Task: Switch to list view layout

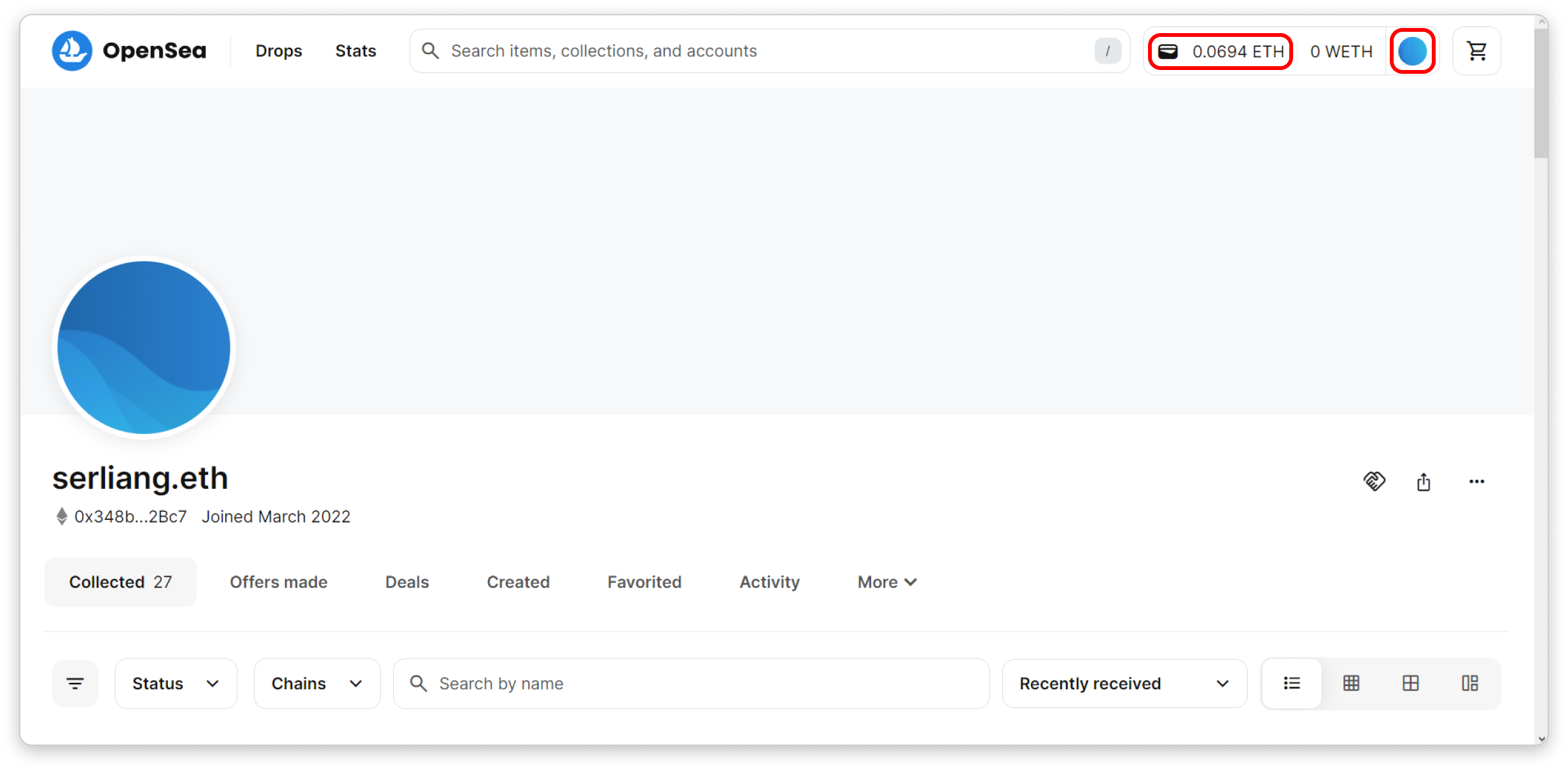Action: 1292,683
